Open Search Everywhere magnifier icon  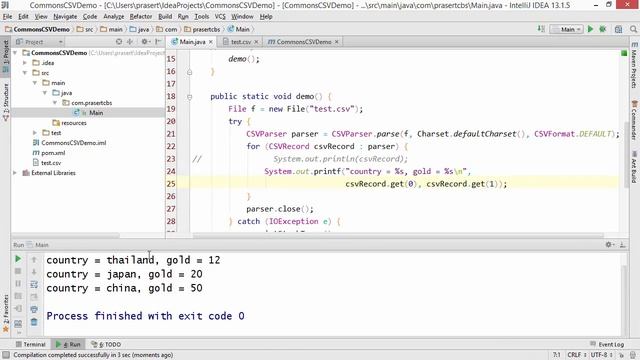[x=633, y=29]
